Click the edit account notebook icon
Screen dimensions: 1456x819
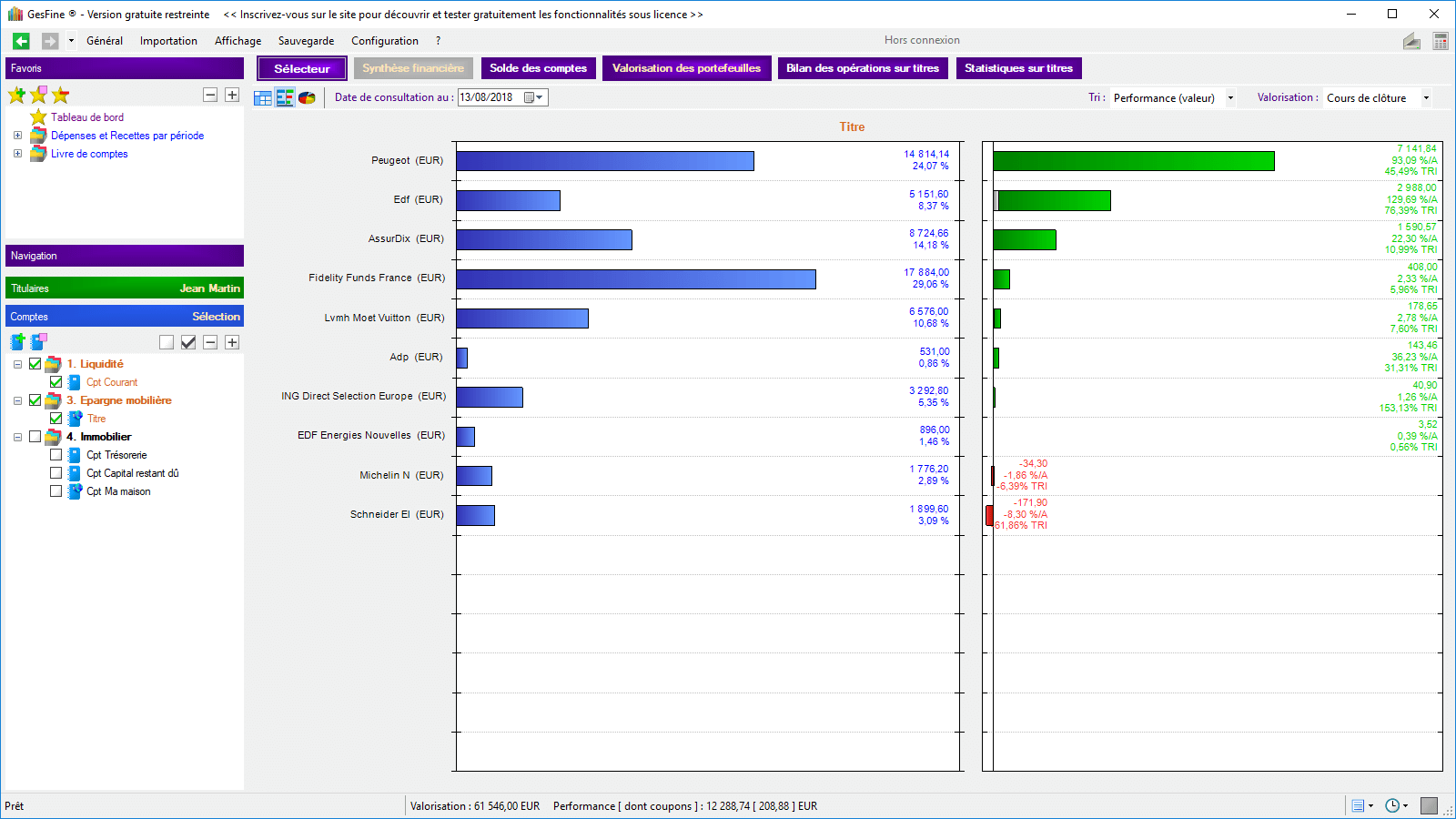tap(38, 342)
